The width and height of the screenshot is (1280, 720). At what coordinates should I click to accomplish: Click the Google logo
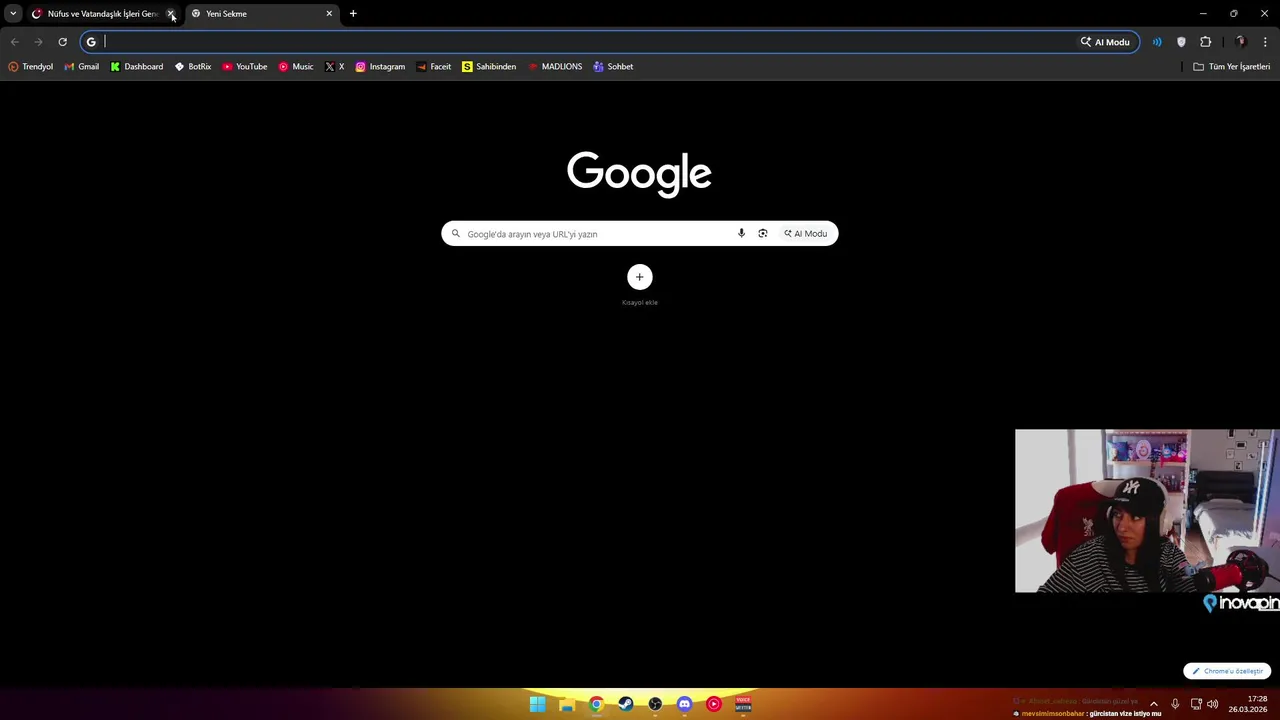[639, 173]
